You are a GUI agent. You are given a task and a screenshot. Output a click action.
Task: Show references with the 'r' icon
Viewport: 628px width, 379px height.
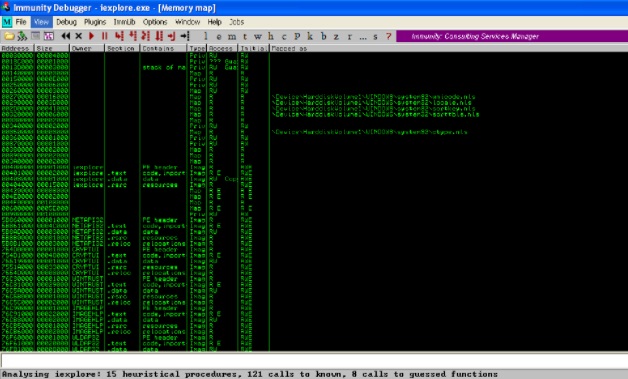coord(350,36)
